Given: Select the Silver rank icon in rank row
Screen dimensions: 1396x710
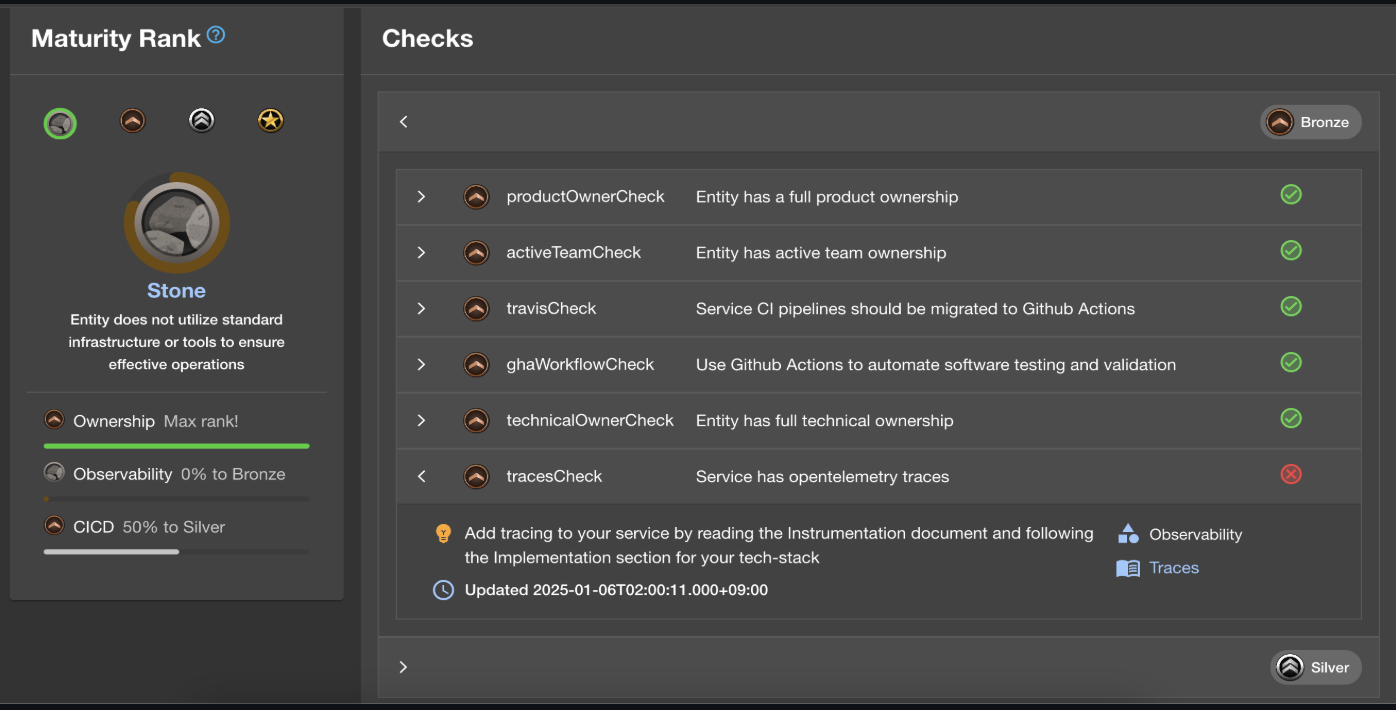Looking at the screenshot, I should 202,121.
